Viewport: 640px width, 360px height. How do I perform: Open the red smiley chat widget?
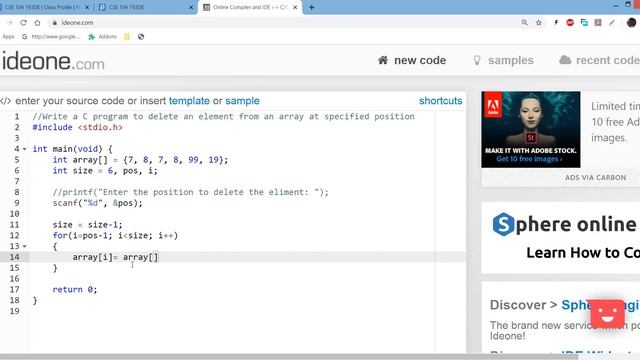607,314
